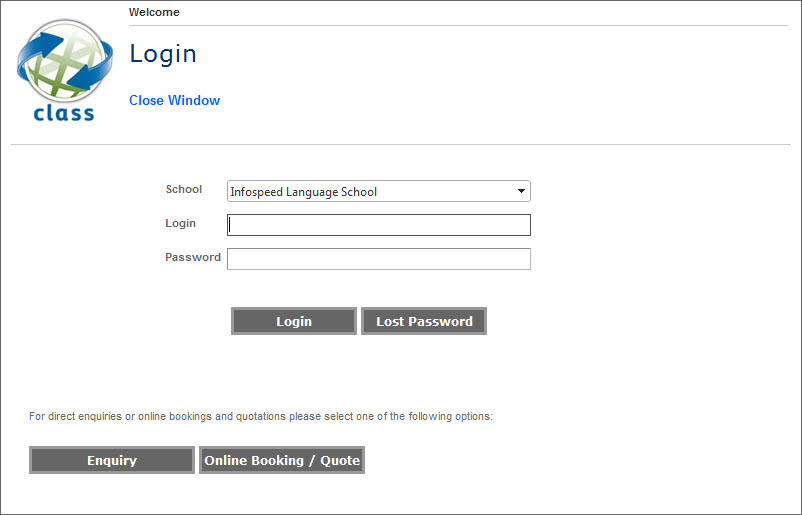Select the 'Infospeed Language School' combo box text
Viewport: 802px width, 515px height.
(304, 192)
